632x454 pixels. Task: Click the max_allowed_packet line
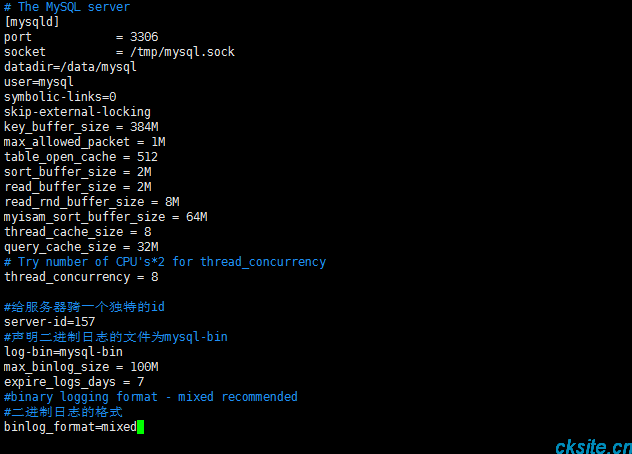point(85,142)
